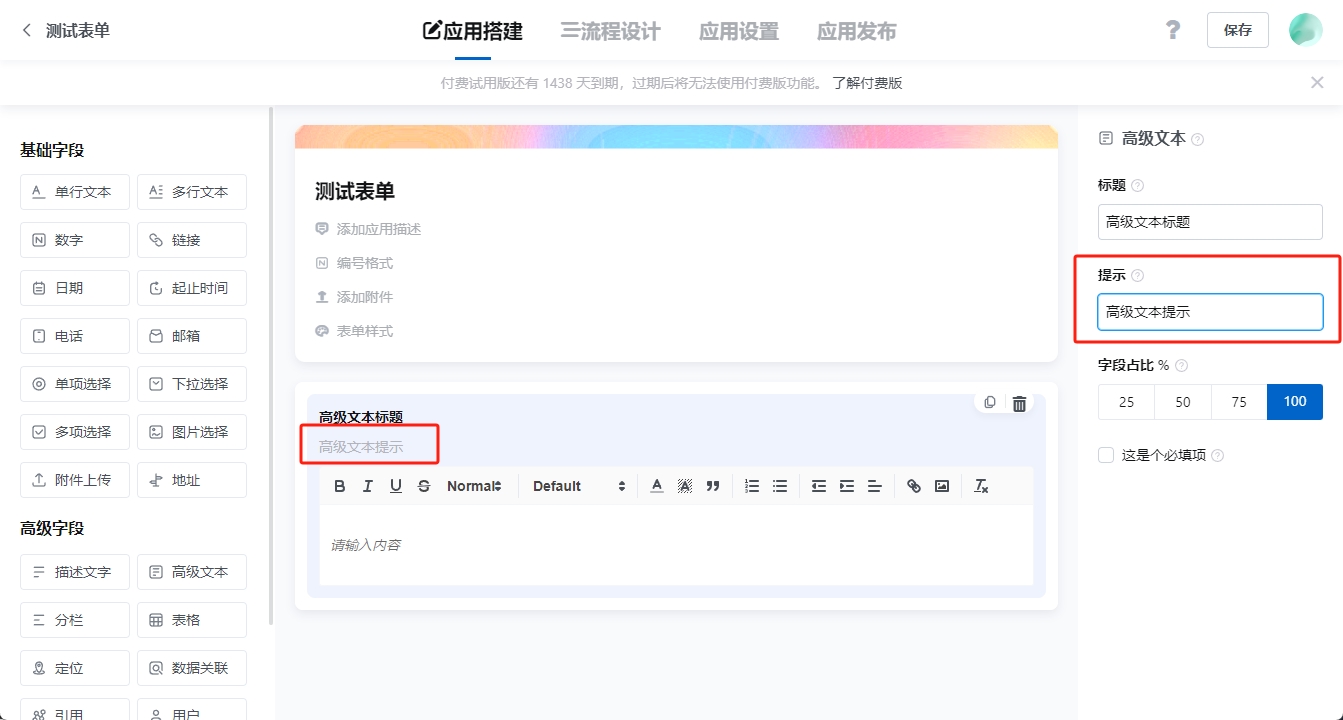Click the 高级文本提示 hint input field
1343x720 pixels.
[1209, 311]
